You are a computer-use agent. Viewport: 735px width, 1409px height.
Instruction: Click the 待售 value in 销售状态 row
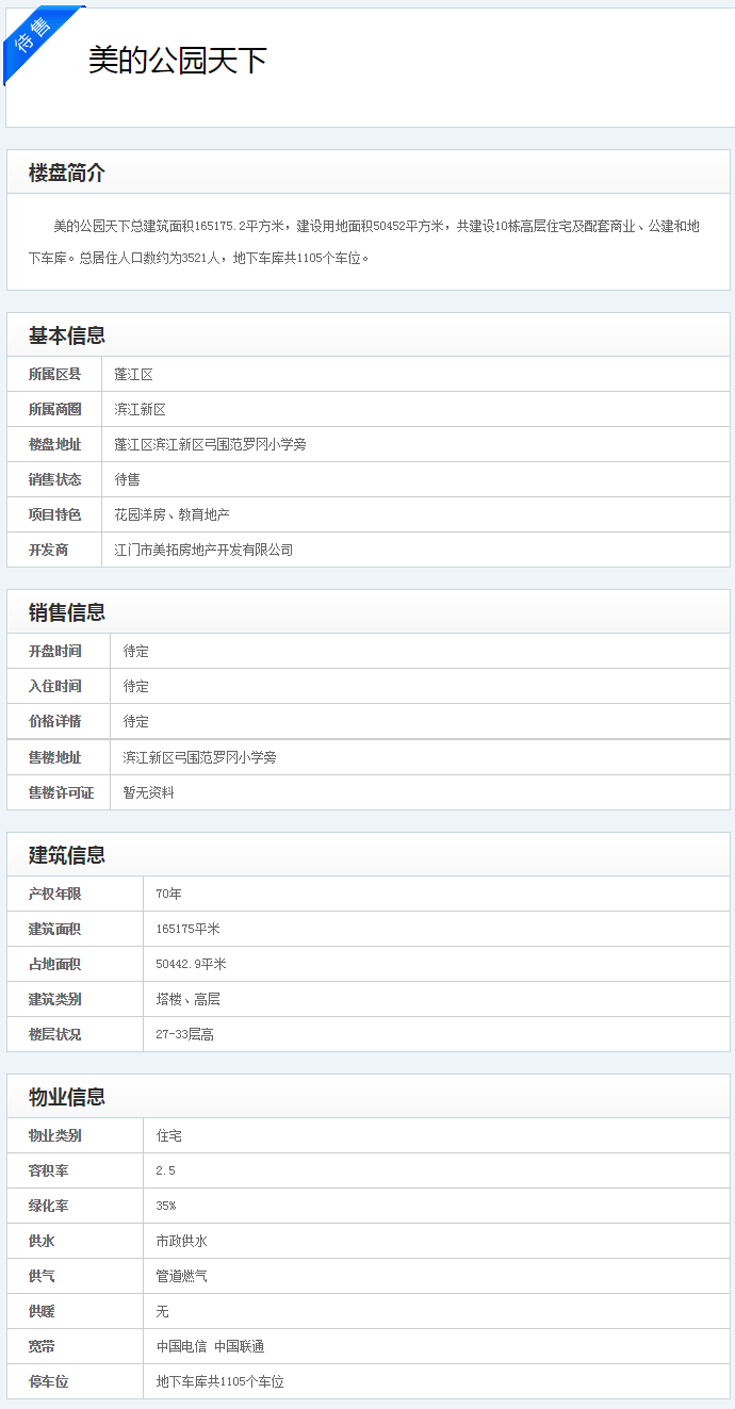(x=127, y=479)
